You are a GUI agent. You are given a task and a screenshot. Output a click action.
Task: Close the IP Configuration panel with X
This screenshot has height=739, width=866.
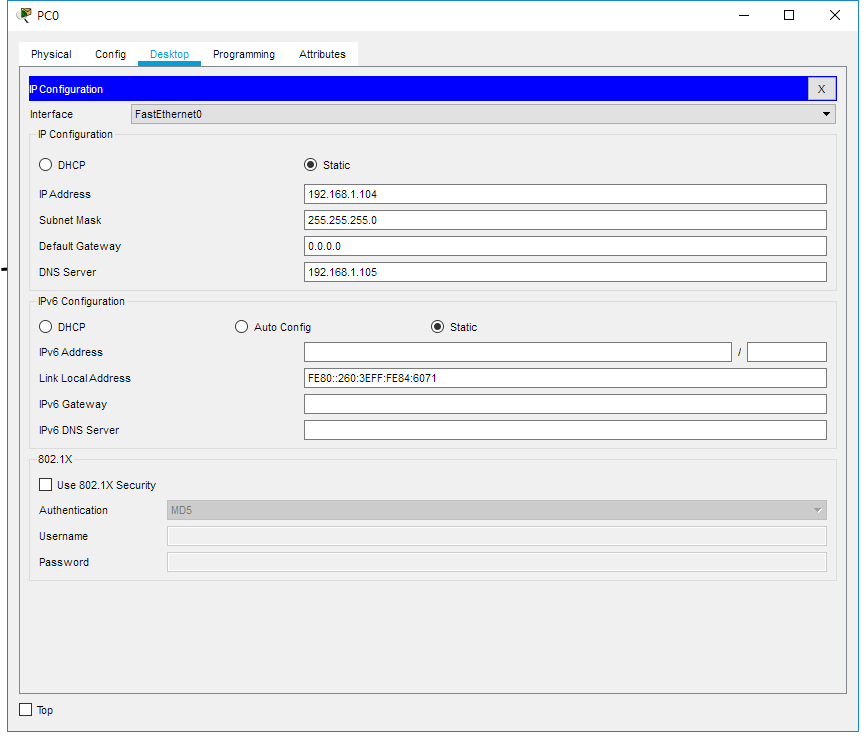(821, 89)
